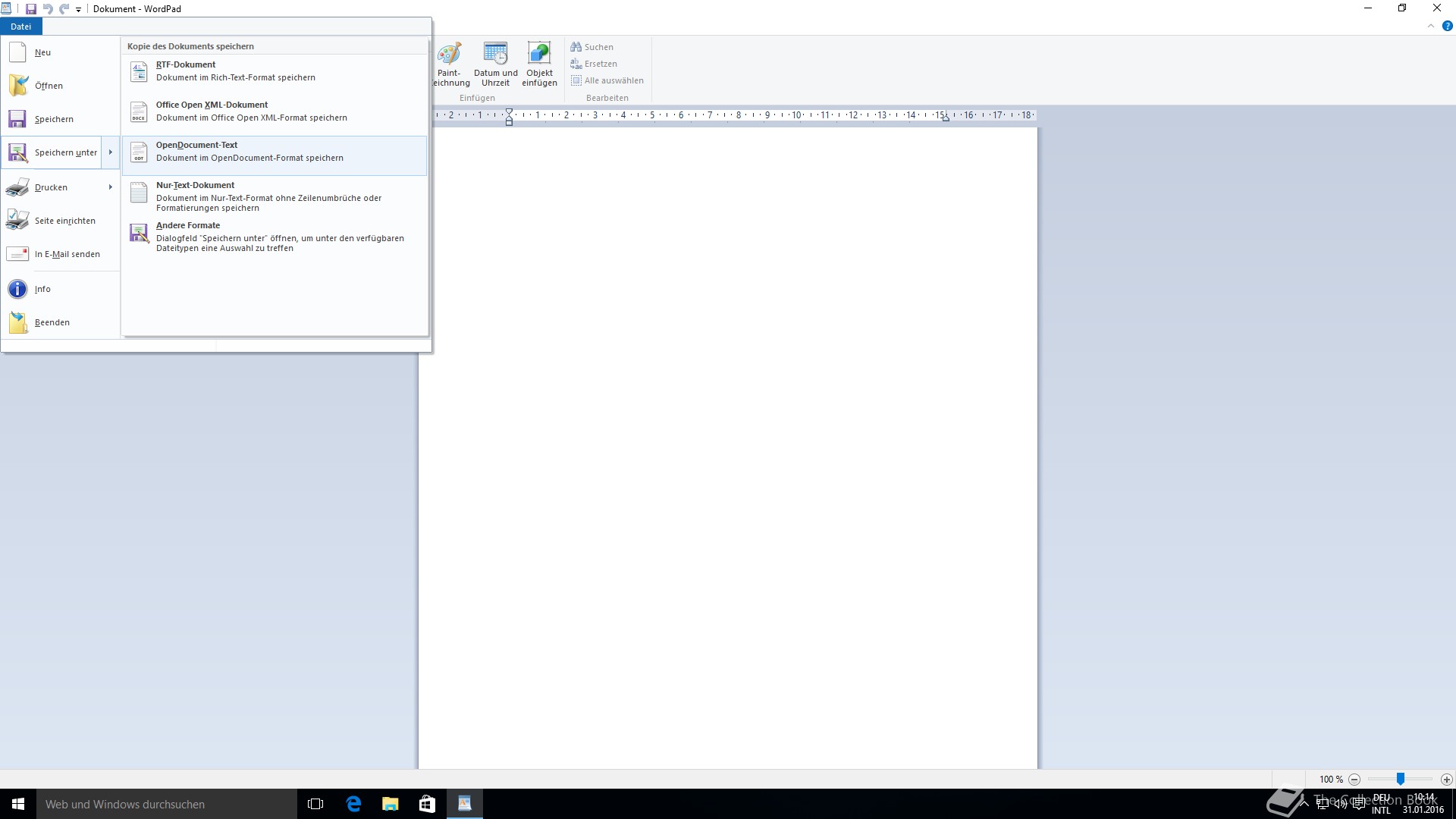Viewport: 1456px width, 819px height.
Task: Click the ruler's left indent marker
Action: tap(509, 116)
